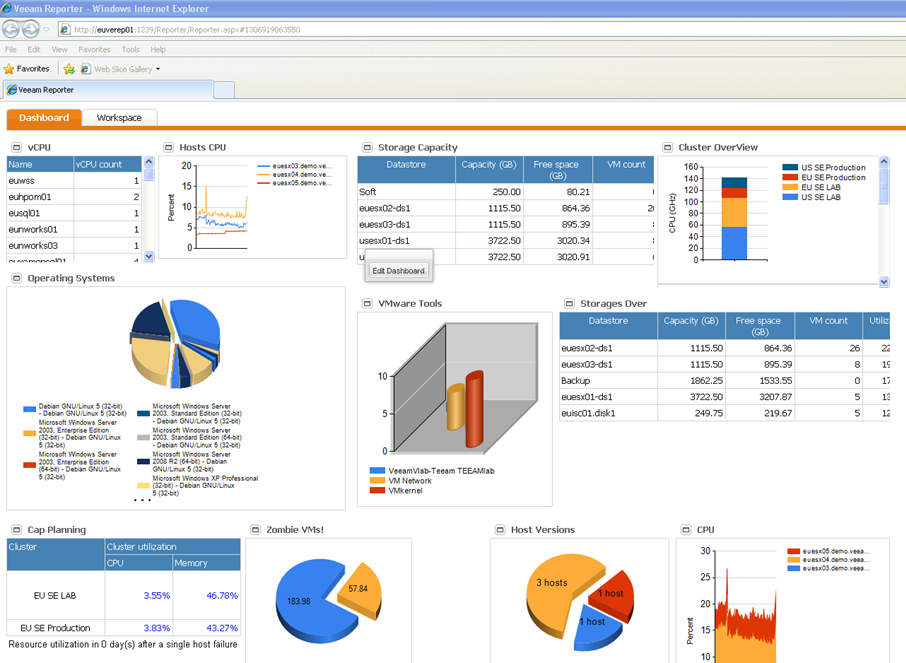Select the euhpom01 row in vCPU table
Image resolution: width=906 pixels, height=663 pixels.
pos(74,197)
